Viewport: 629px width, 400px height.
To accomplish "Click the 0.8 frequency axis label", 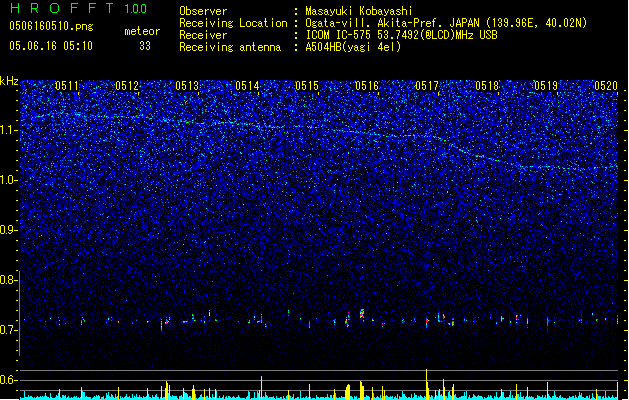I will click(x=8, y=280).
